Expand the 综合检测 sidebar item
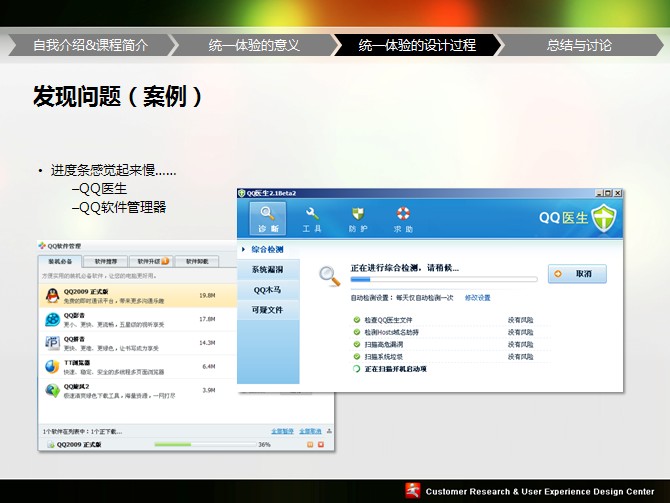This screenshot has width=670, height=503. coord(268,249)
